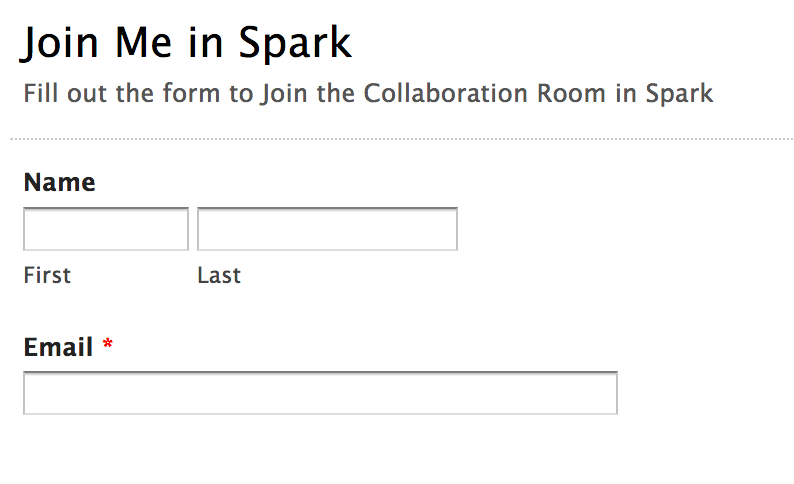Click the "First" sublabel under the name box

(47, 275)
